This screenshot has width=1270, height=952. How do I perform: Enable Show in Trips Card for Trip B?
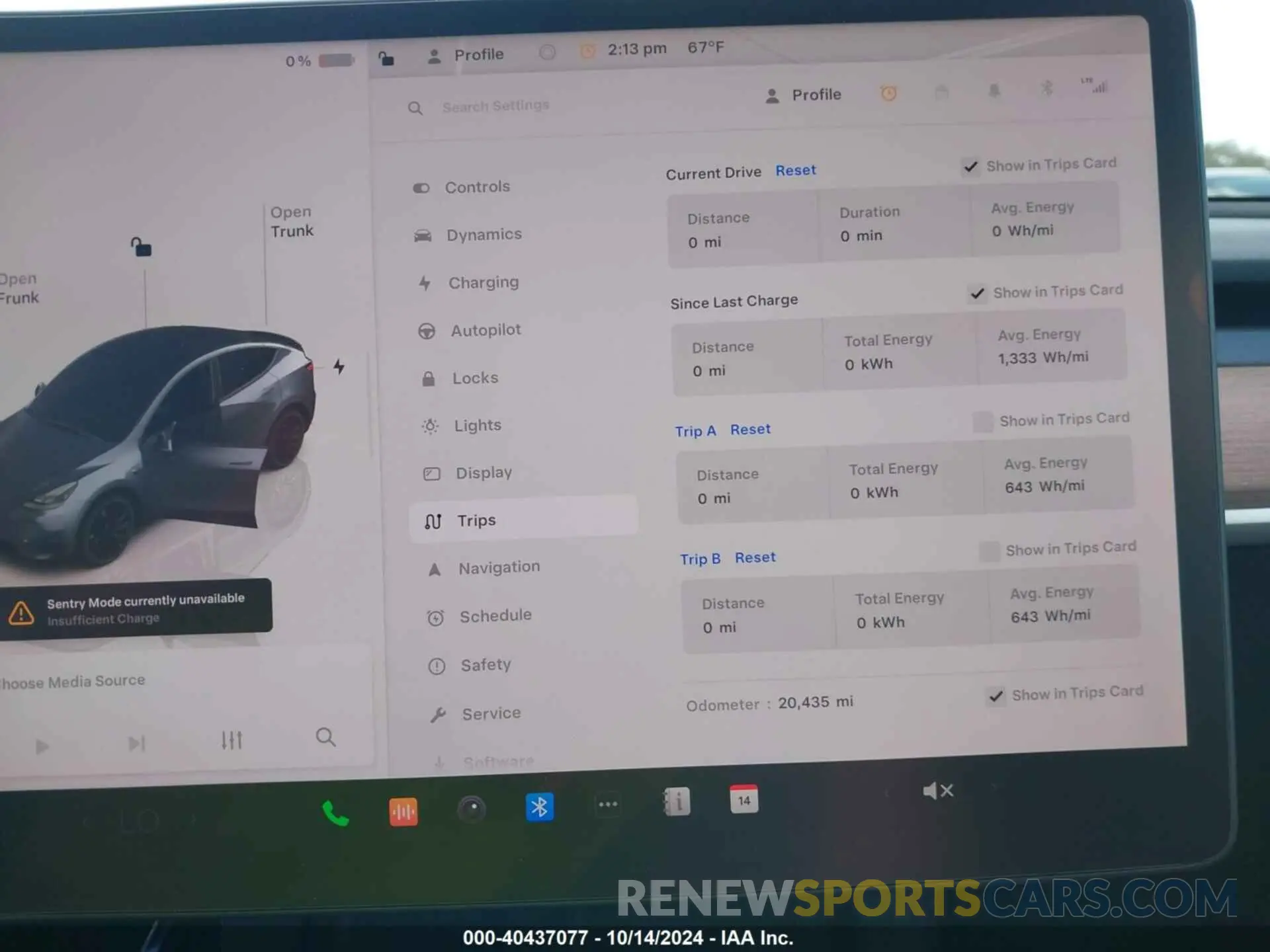(x=989, y=551)
